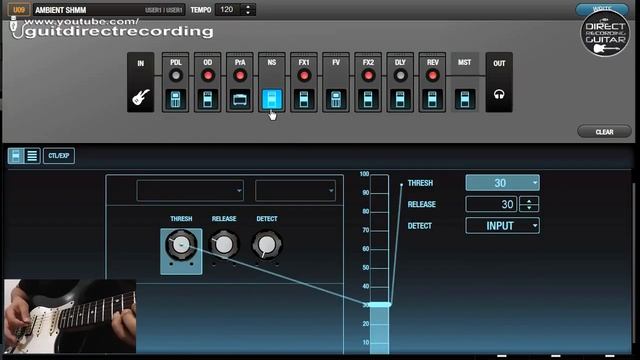Select the IN guitar input block
Image resolution: width=640 pixels, height=360 pixels.
[140, 82]
